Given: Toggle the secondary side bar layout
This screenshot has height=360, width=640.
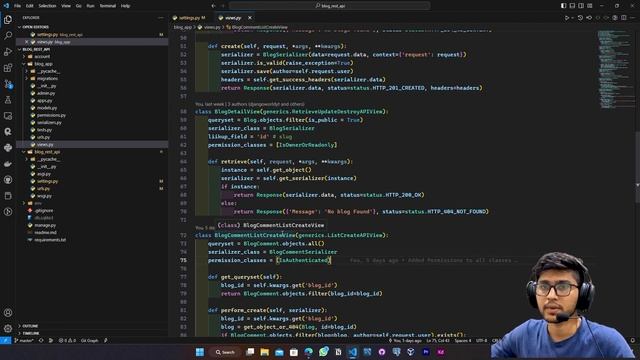Looking at the screenshot, I should coord(581,6).
